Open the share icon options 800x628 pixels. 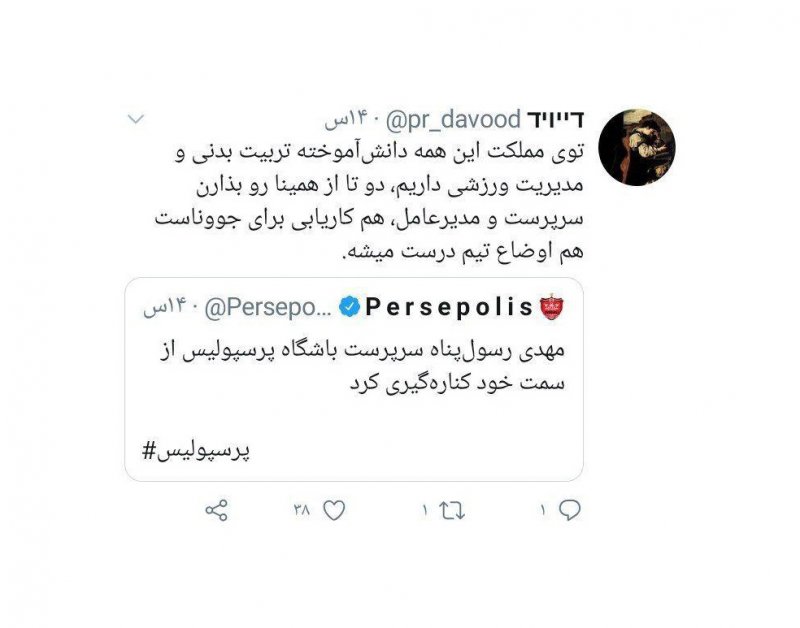(216, 510)
